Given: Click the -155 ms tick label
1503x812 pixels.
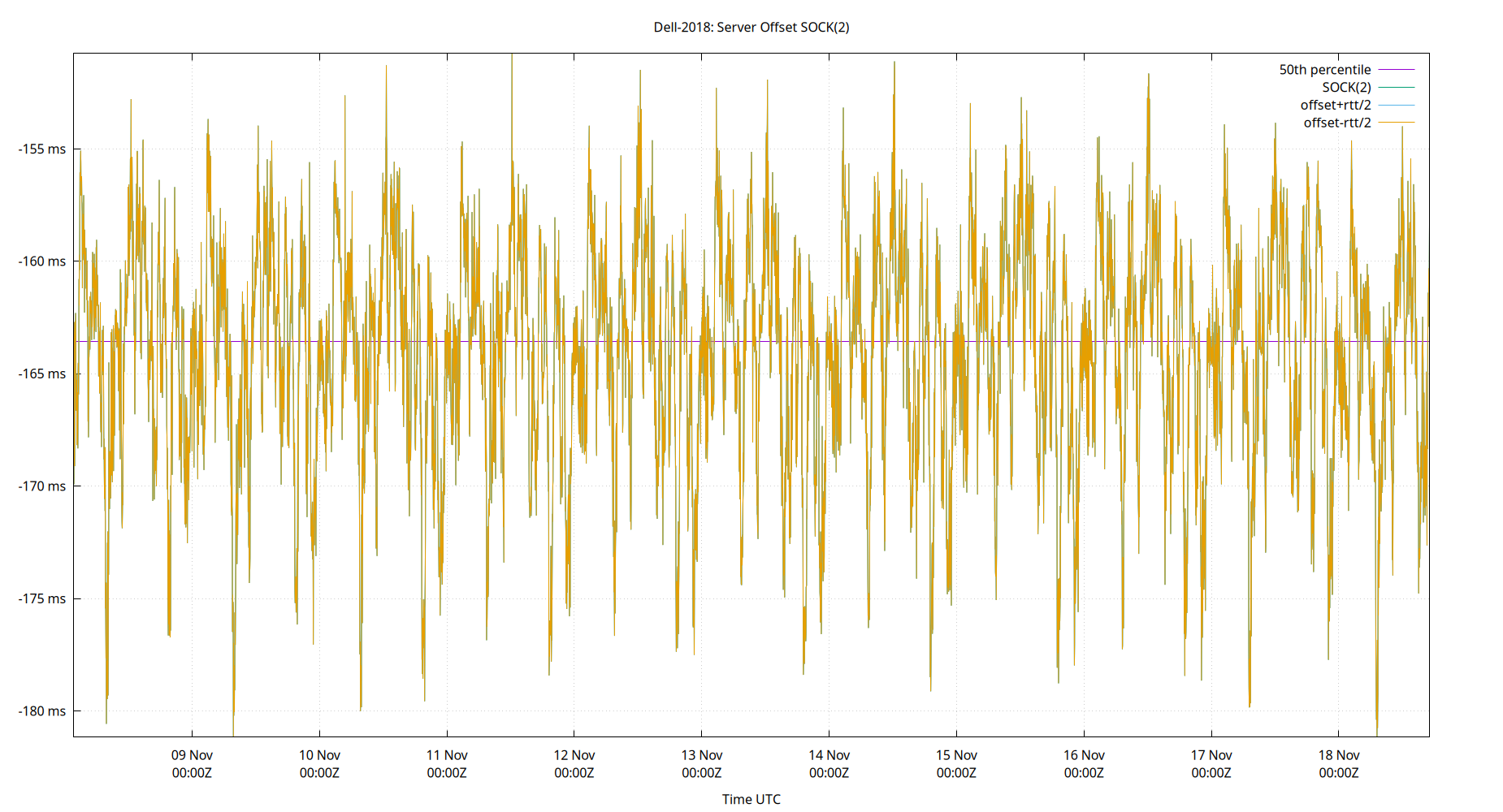Looking at the screenshot, I should pos(42,149).
